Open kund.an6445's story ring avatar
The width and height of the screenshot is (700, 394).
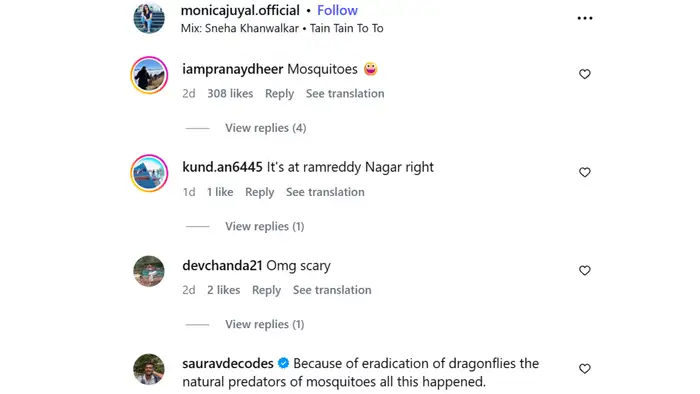point(149,173)
